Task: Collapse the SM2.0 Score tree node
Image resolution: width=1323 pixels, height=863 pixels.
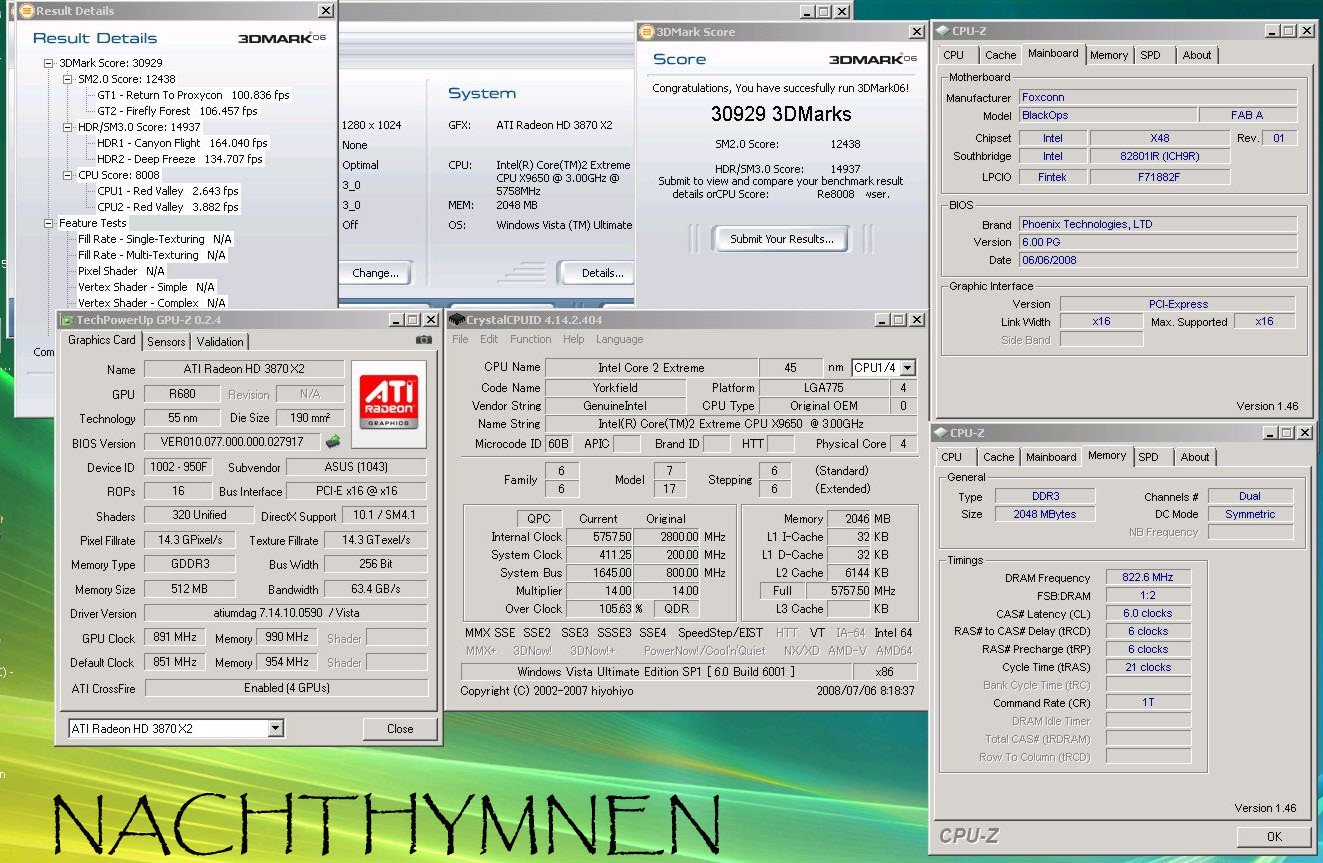Action: (68, 79)
